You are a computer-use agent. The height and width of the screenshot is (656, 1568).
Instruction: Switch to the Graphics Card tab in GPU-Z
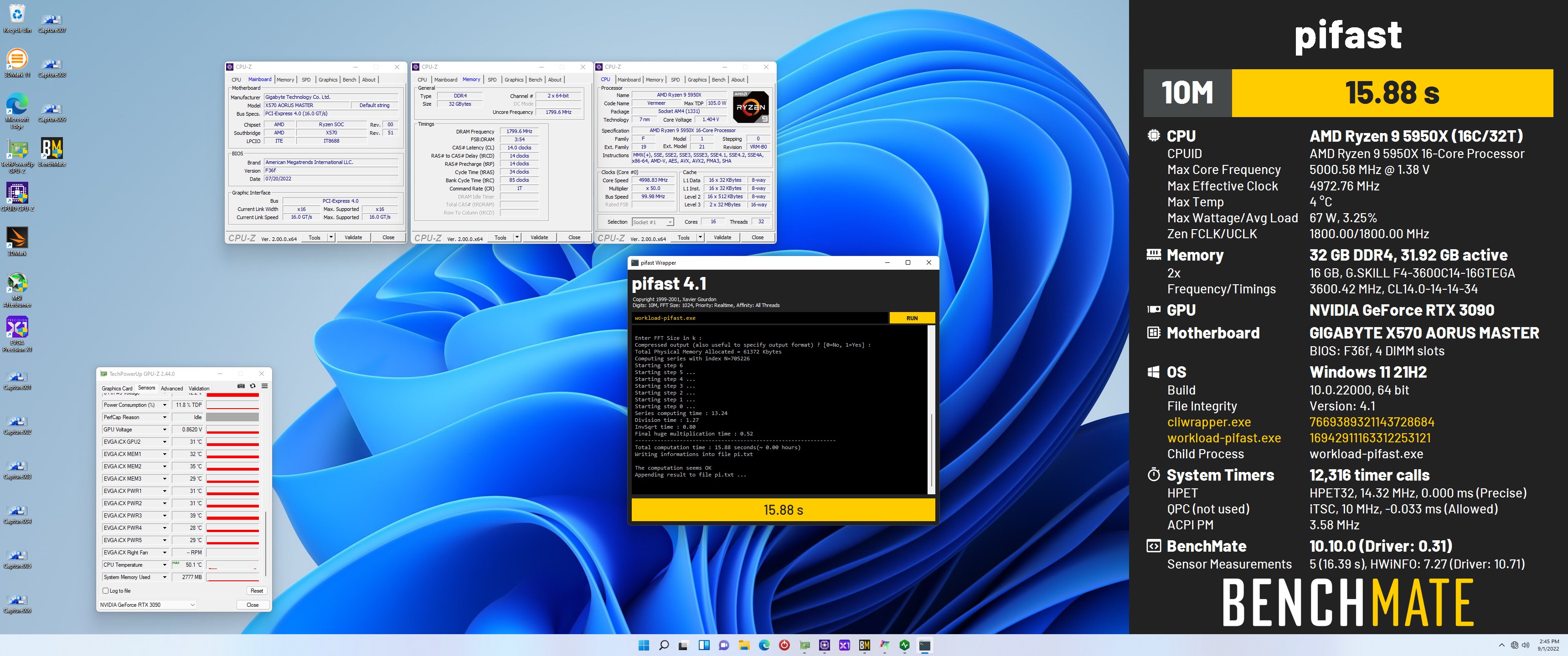[x=117, y=388]
